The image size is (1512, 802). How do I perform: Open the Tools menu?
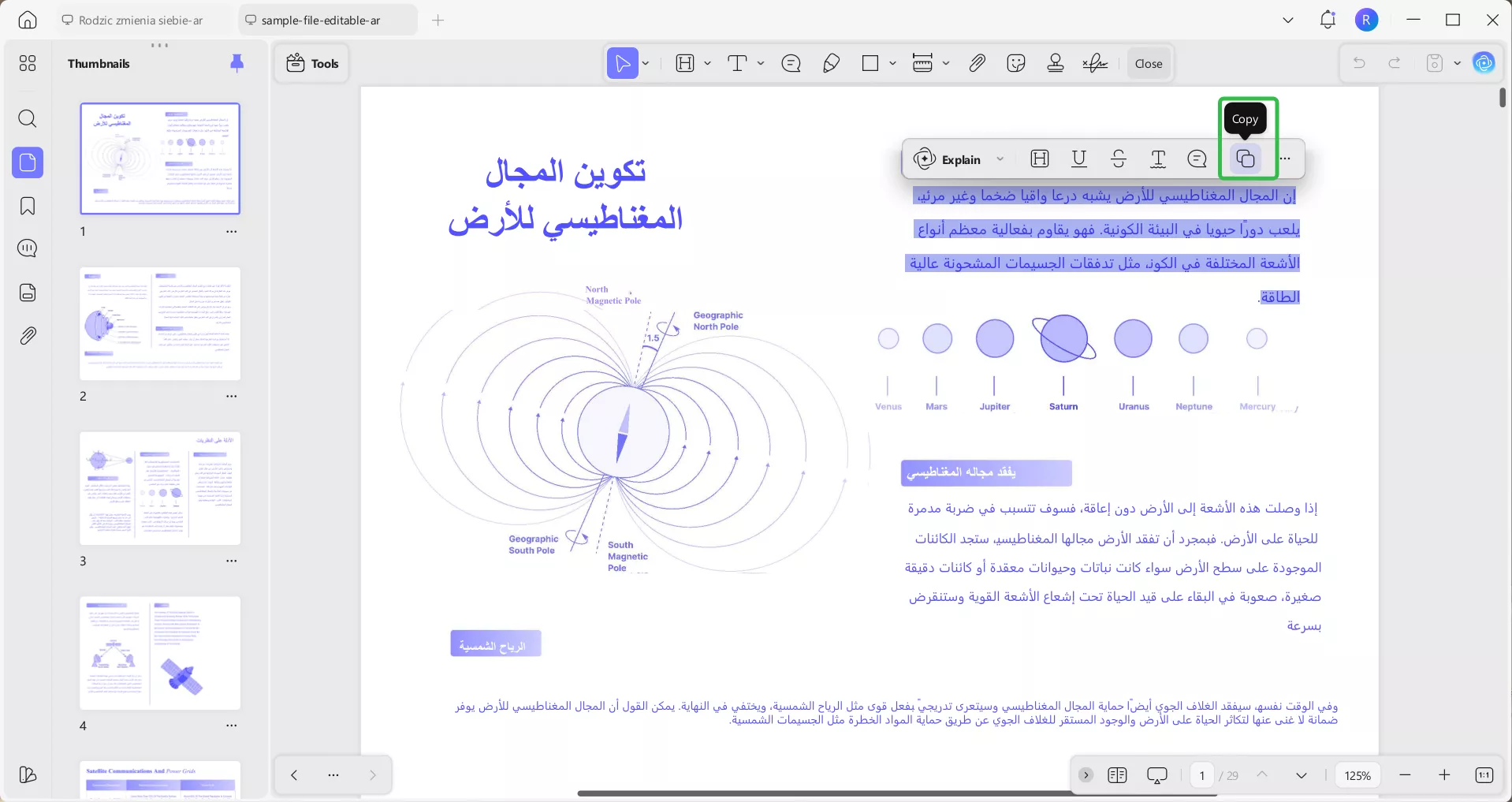[x=311, y=63]
